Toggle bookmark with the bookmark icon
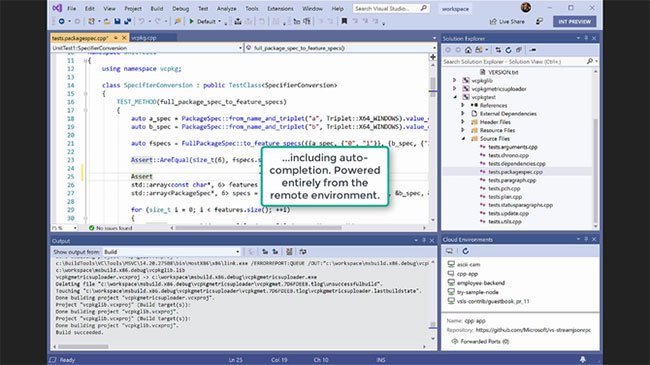Screen dimensions: 650x365 344,21
